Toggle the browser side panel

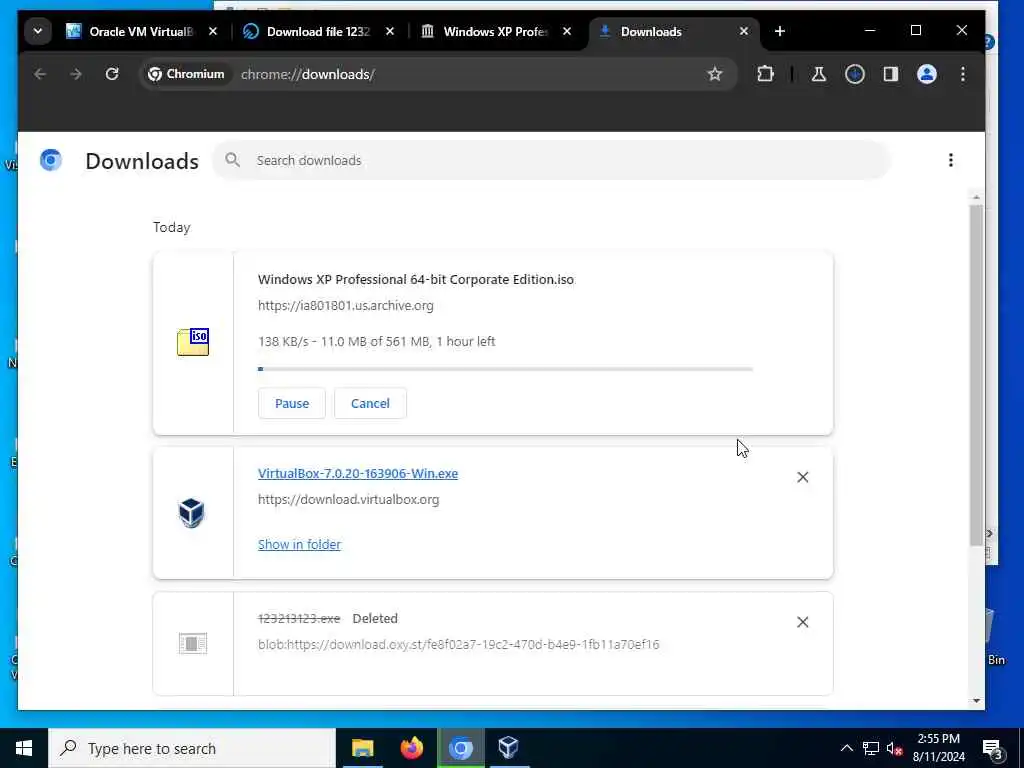point(891,74)
